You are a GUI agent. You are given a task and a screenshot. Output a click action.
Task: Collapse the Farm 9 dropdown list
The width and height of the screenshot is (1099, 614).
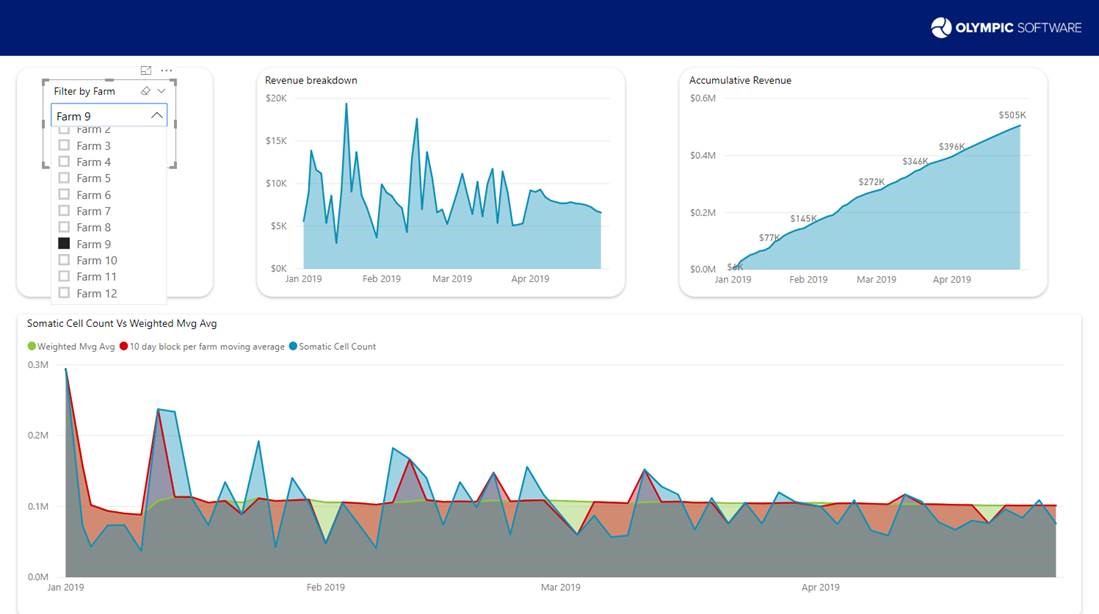pyautogui.click(x=156, y=116)
